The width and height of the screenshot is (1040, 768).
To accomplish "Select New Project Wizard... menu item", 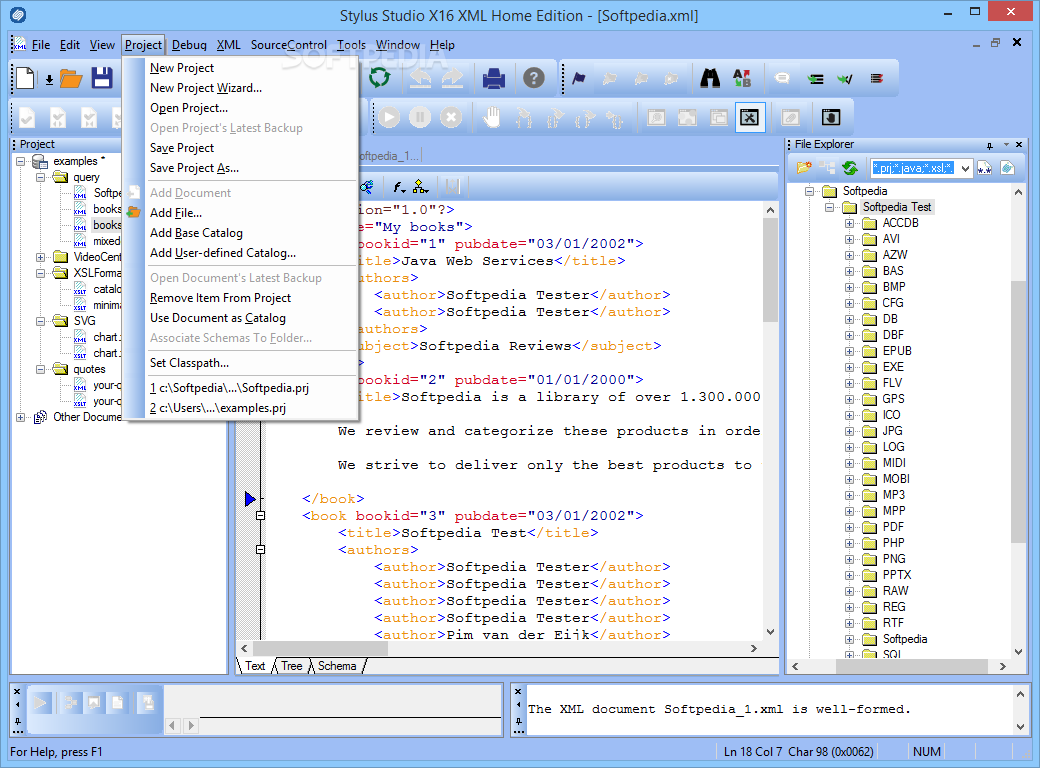I will click(x=206, y=88).
